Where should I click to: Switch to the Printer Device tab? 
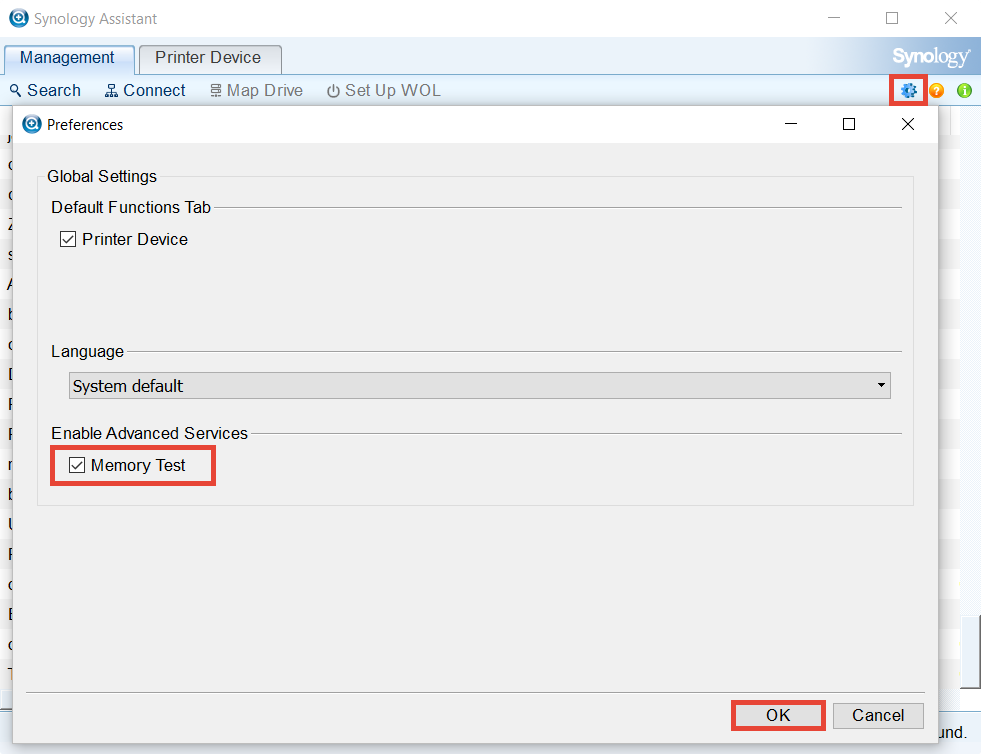pos(209,59)
